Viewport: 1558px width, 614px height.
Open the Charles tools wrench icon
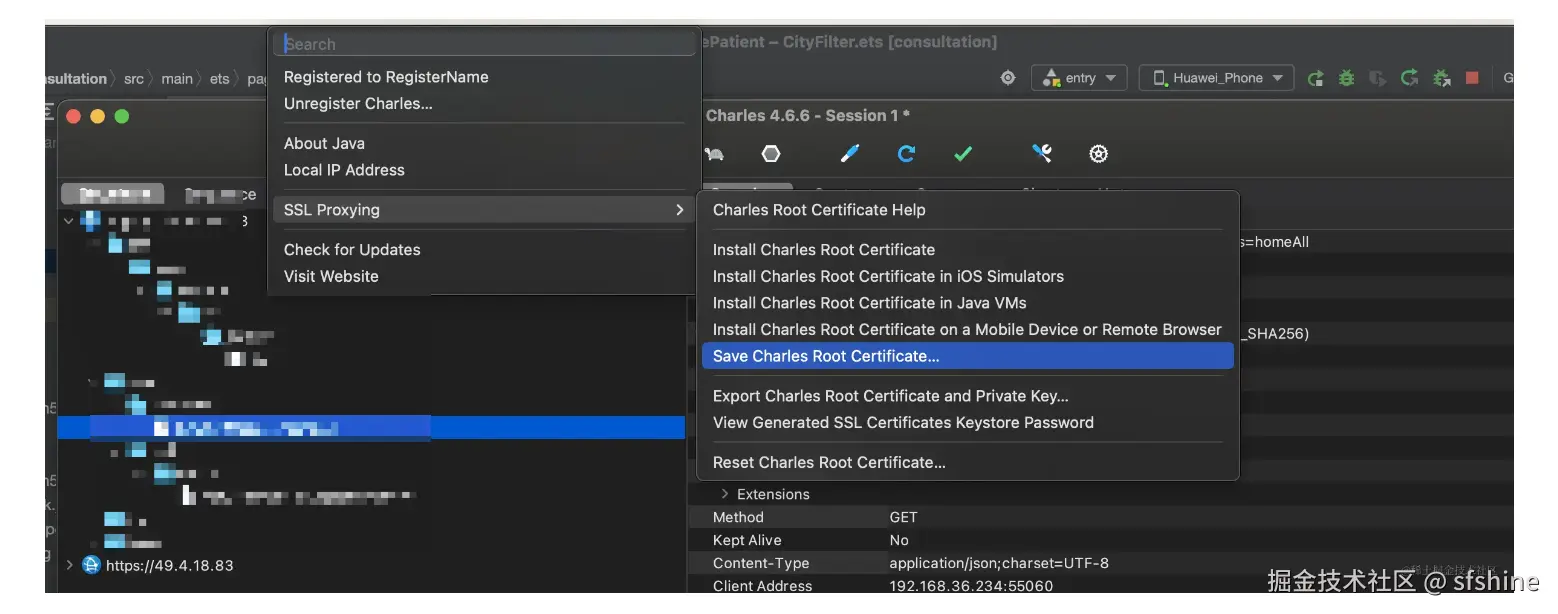[1041, 154]
